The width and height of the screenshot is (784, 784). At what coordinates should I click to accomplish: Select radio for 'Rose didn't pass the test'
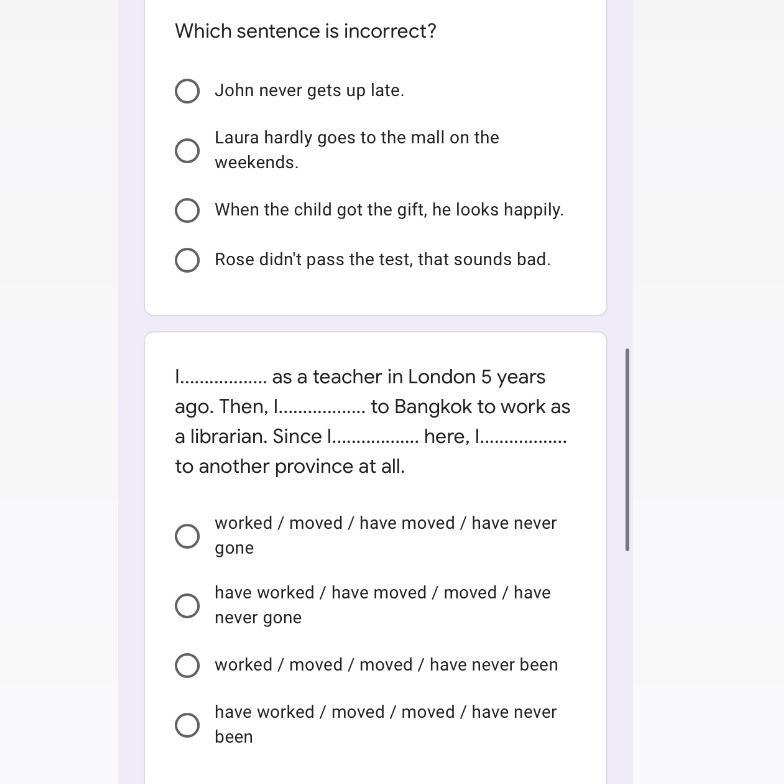pos(187,260)
